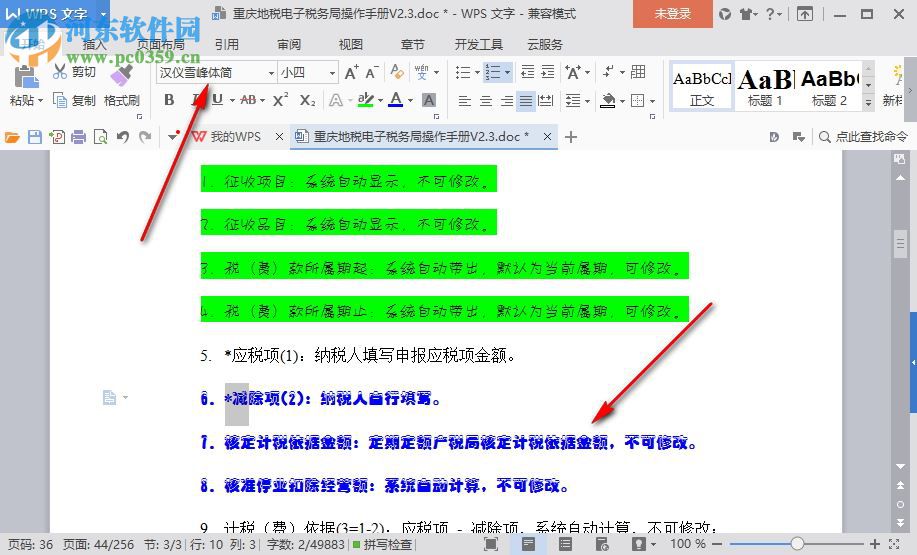Image resolution: width=917 pixels, height=555 pixels.
Task: Apply the 标题 1 style
Action: click(764, 87)
